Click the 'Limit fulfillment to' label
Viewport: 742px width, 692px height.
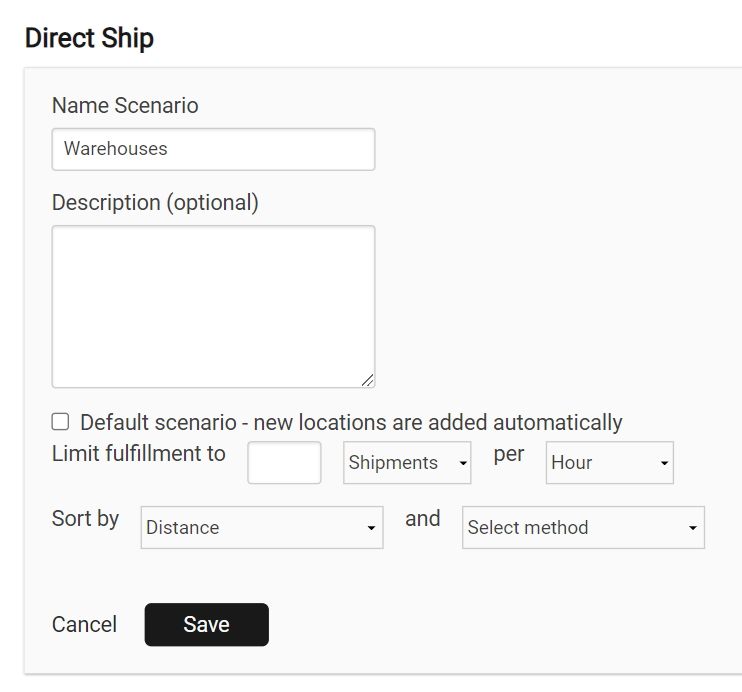click(x=139, y=454)
